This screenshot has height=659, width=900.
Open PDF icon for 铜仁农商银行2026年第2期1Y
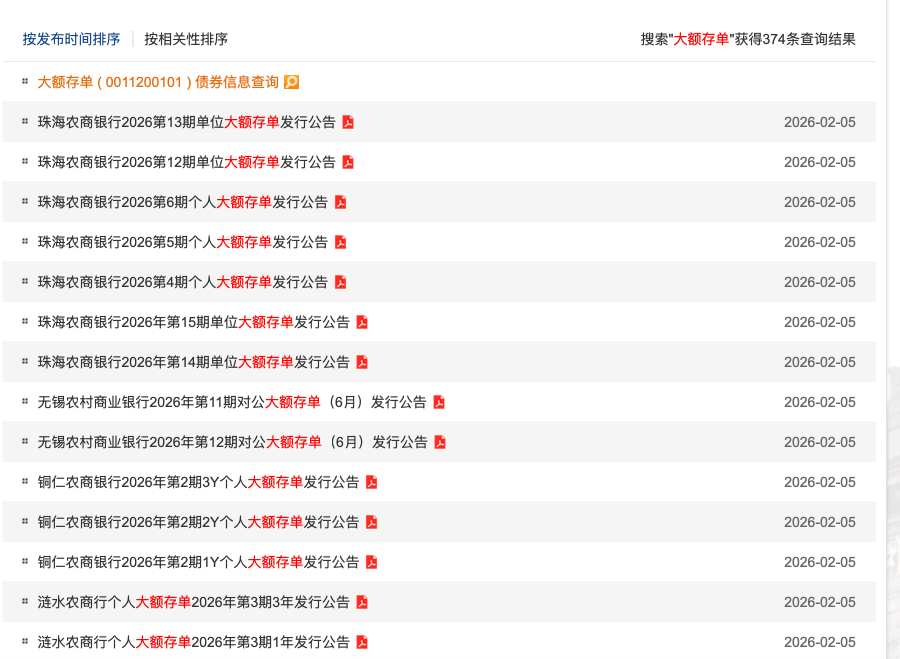point(371,562)
